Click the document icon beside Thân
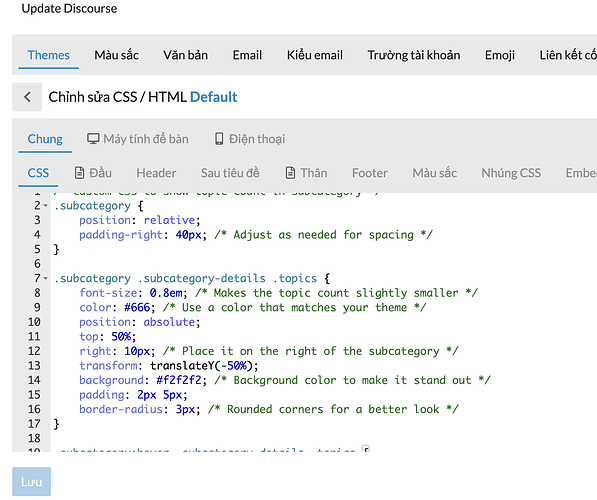This screenshot has width=597, height=500. [291, 173]
